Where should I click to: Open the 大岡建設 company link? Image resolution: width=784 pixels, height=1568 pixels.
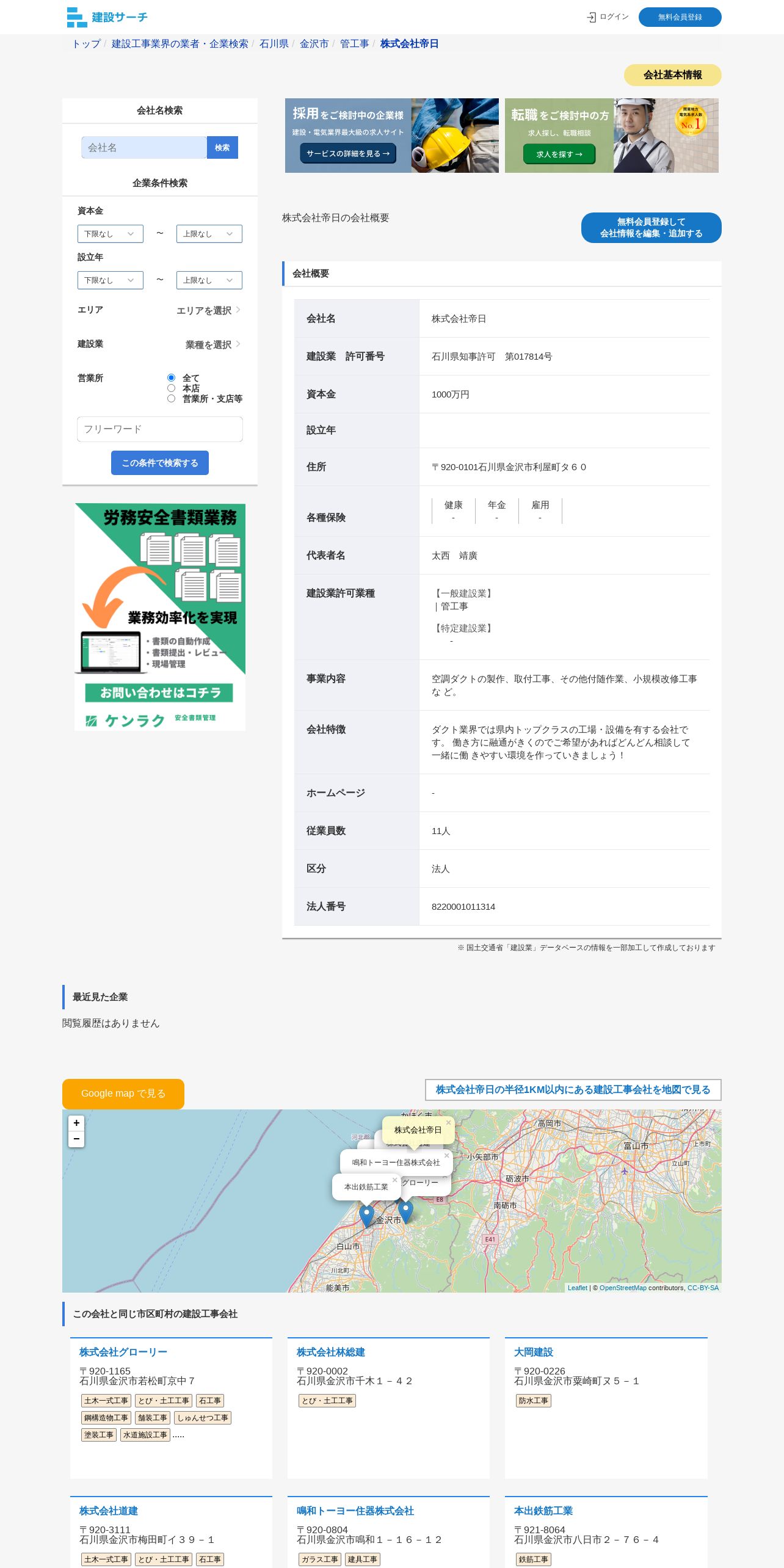pos(534,1352)
